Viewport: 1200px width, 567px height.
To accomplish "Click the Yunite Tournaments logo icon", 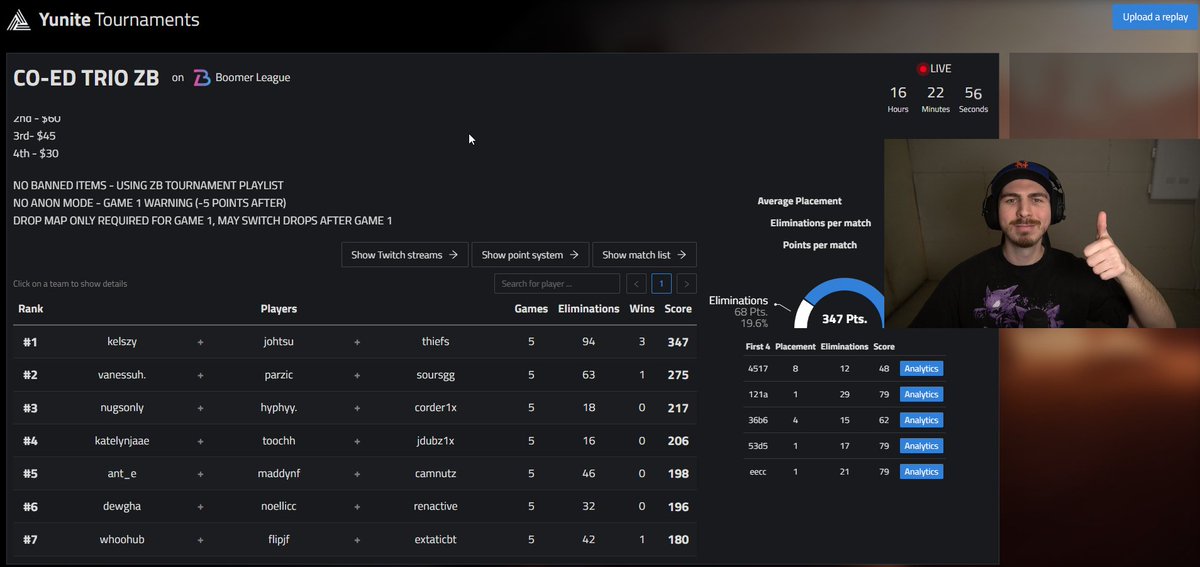I will click(19, 19).
